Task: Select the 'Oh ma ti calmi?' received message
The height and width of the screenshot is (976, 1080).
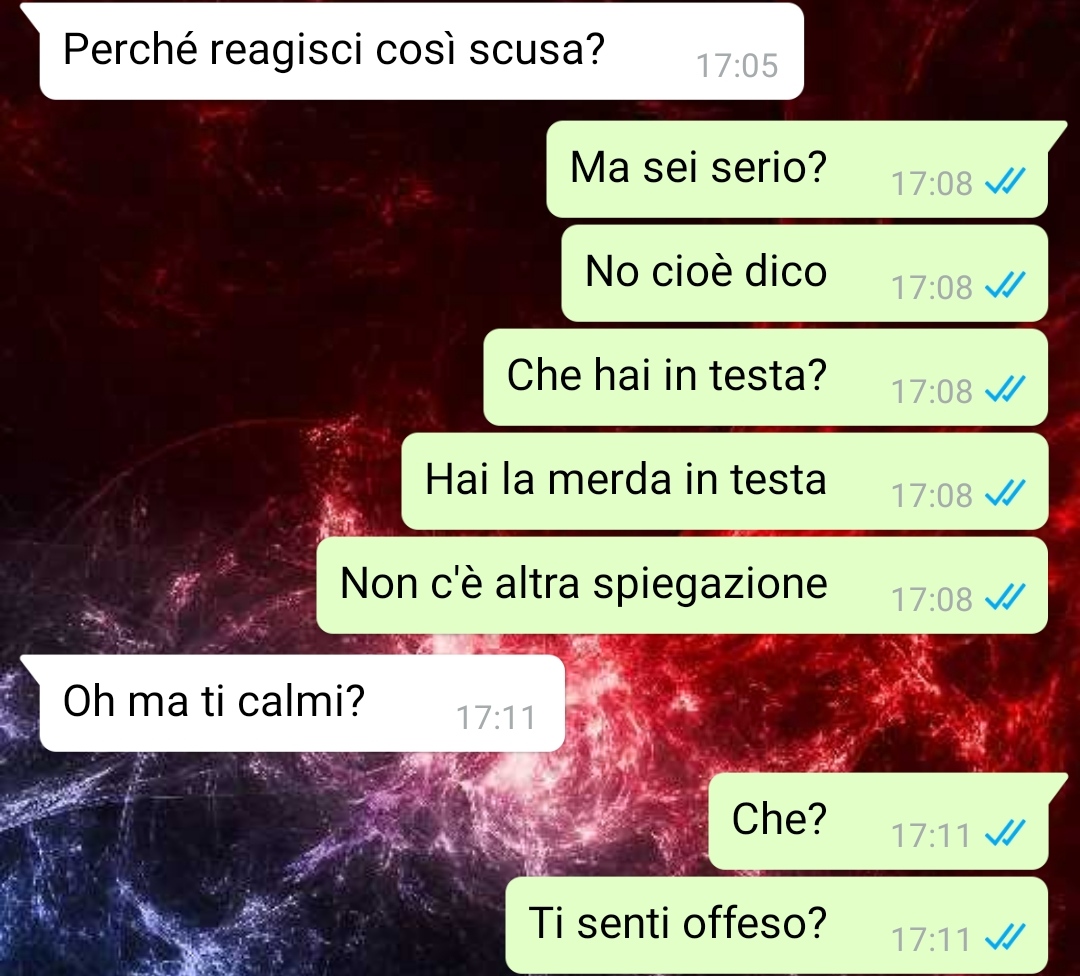Action: 302,703
